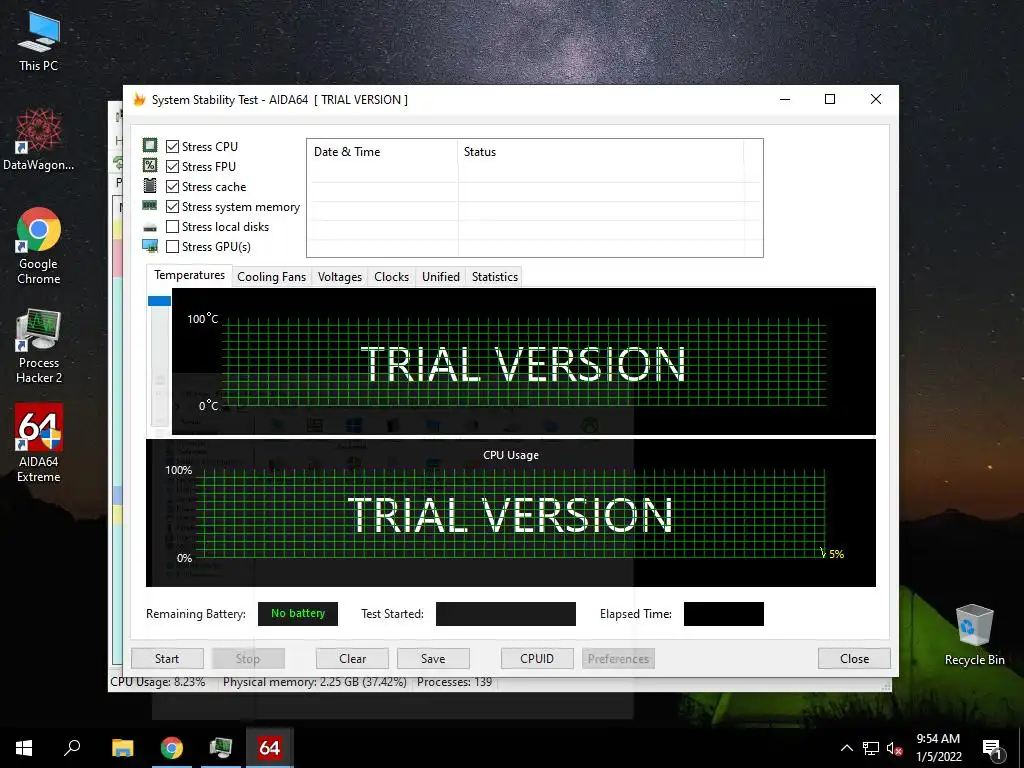1024x768 pixels.
Task: Open the Unified tab
Action: coord(441,277)
